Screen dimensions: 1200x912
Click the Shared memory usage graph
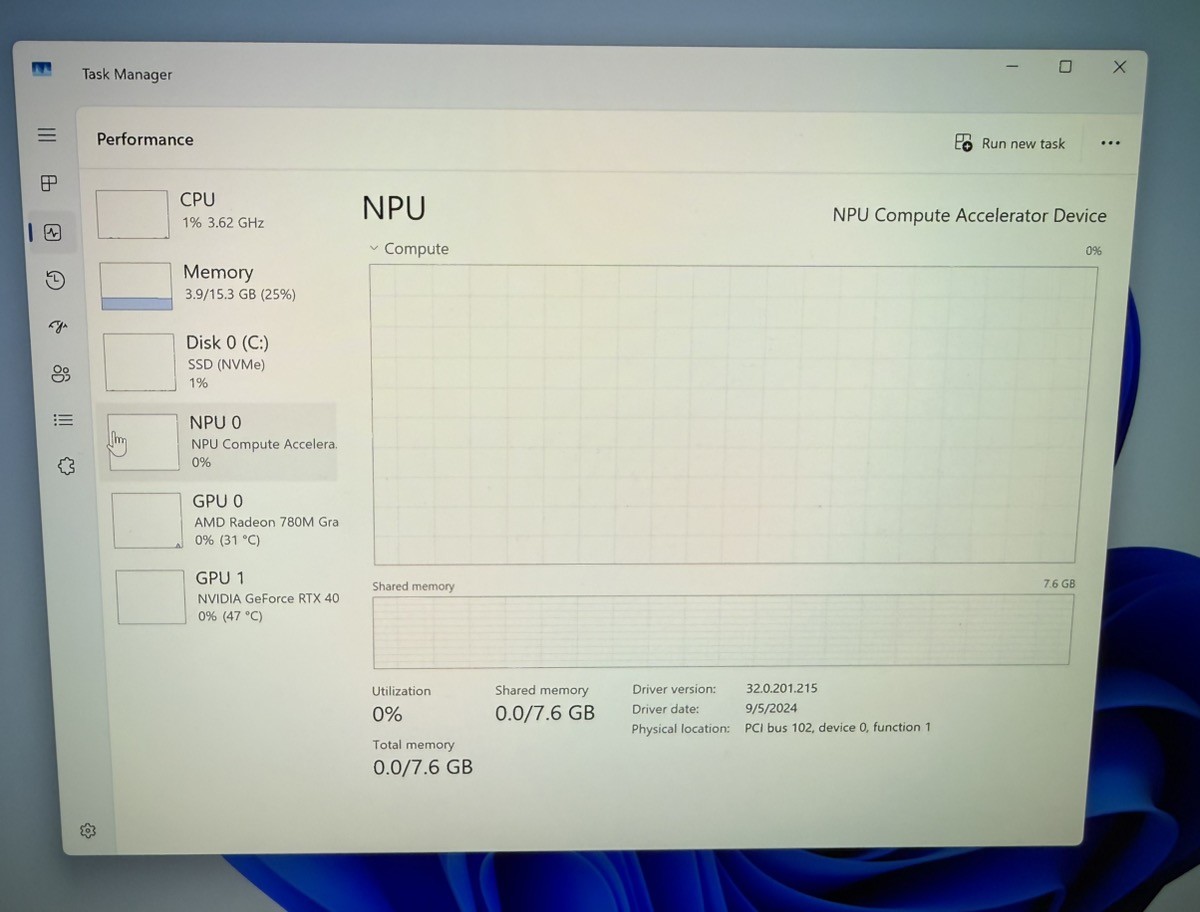[722, 631]
